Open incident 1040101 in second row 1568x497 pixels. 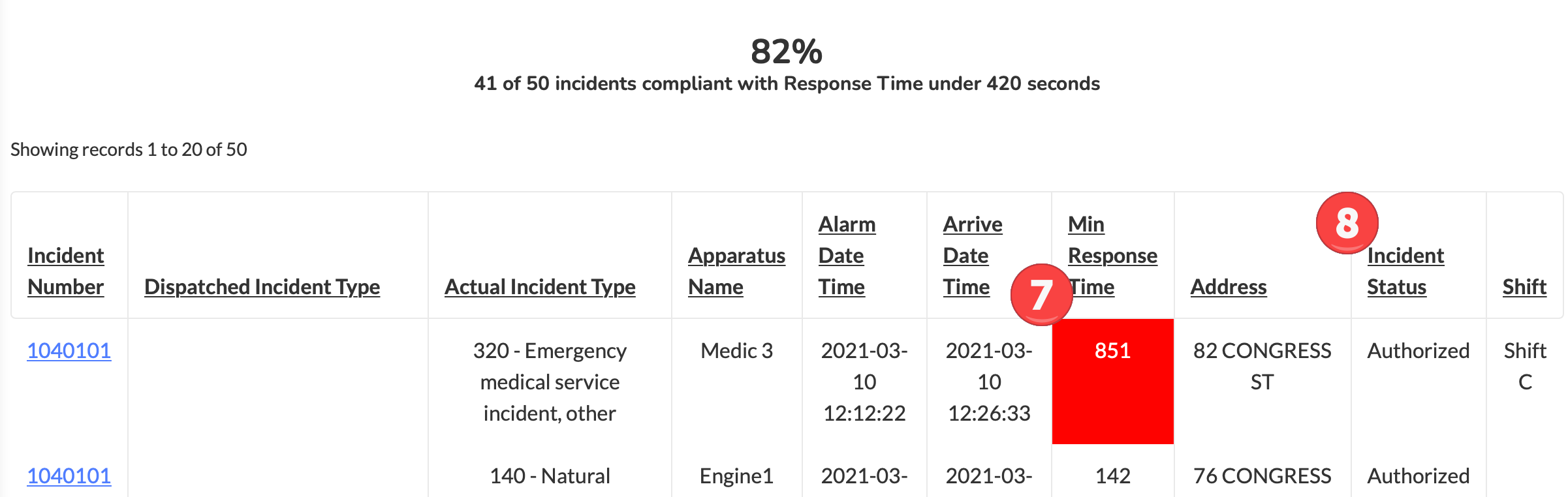point(69,475)
